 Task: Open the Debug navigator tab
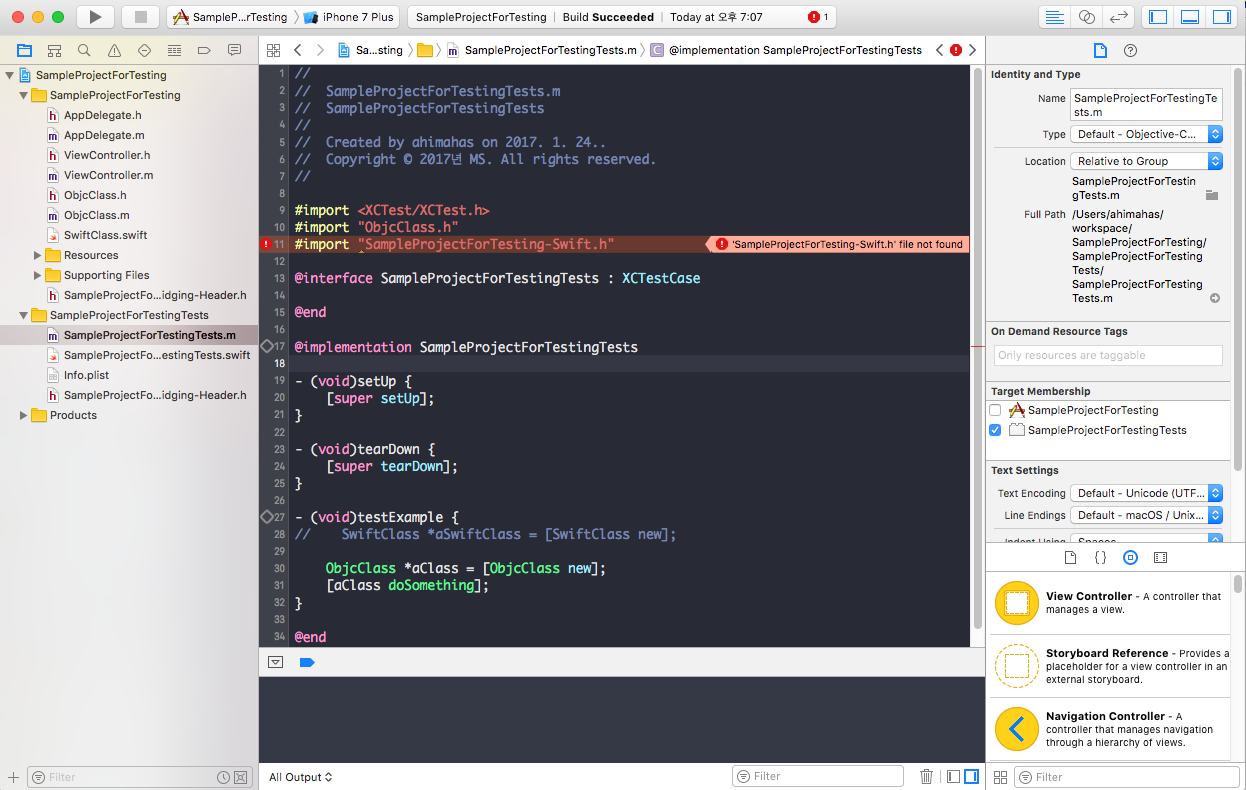pyautogui.click(x=174, y=50)
